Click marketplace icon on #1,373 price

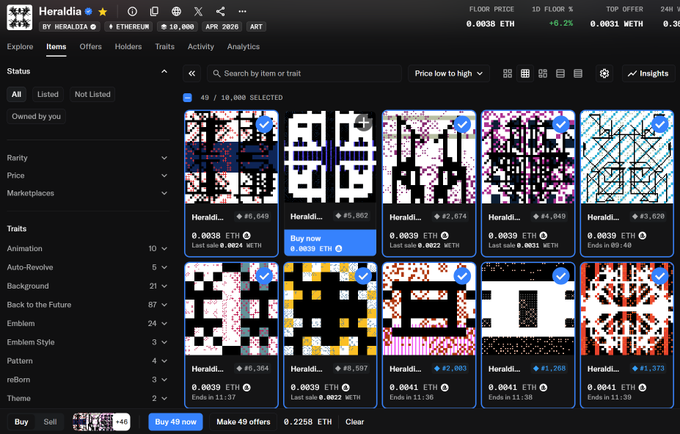(x=642, y=387)
